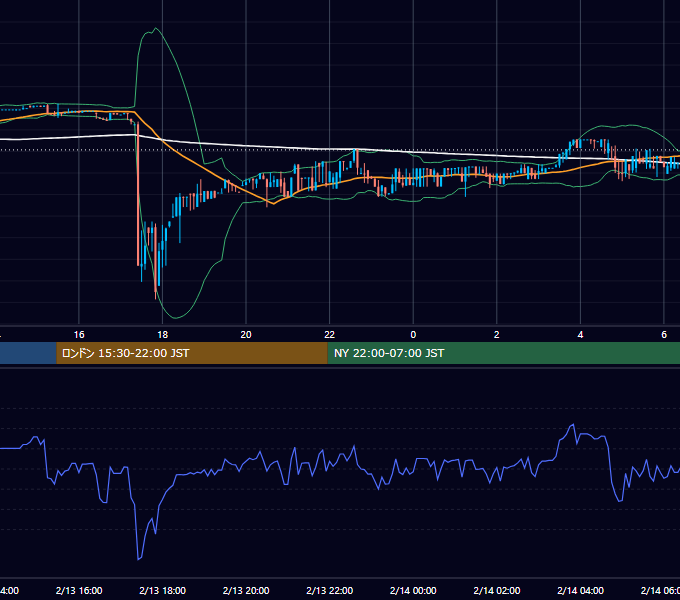This screenshot has width=680, height=600.
Task: Click the 2/14 02:00 date label on the lower axis
Action: pyautogui.click(x=497, y=590)
